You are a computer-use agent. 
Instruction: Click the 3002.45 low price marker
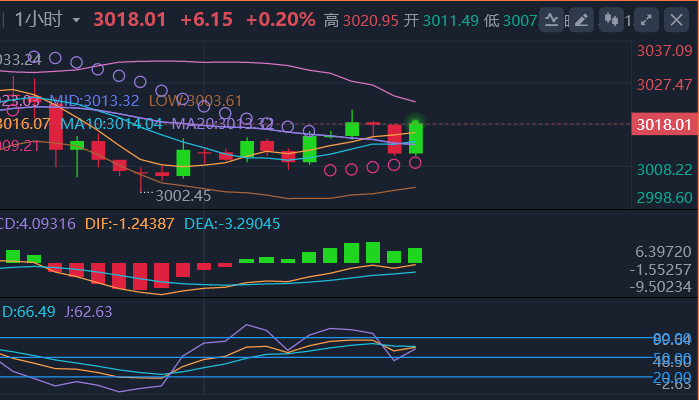coord(182,196)
